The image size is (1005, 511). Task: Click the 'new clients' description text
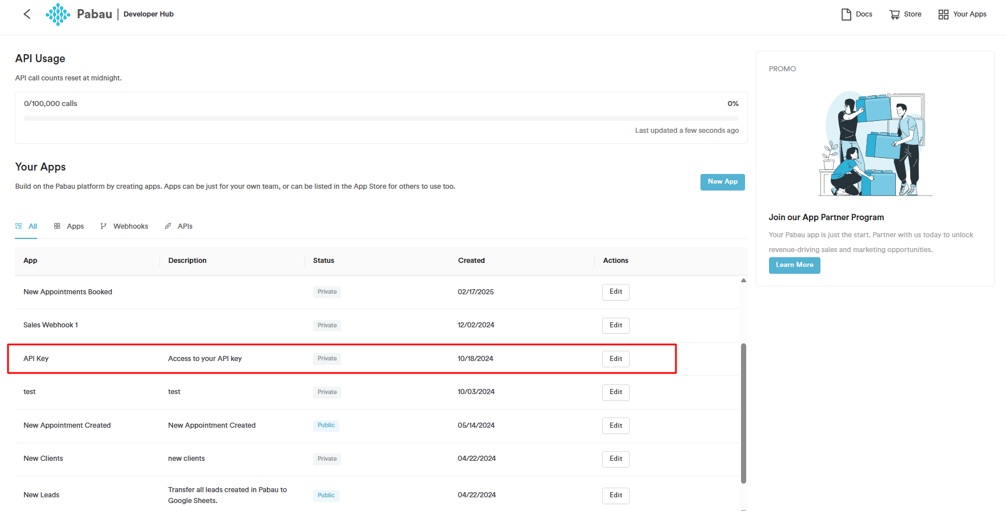[x=187, y=458]
